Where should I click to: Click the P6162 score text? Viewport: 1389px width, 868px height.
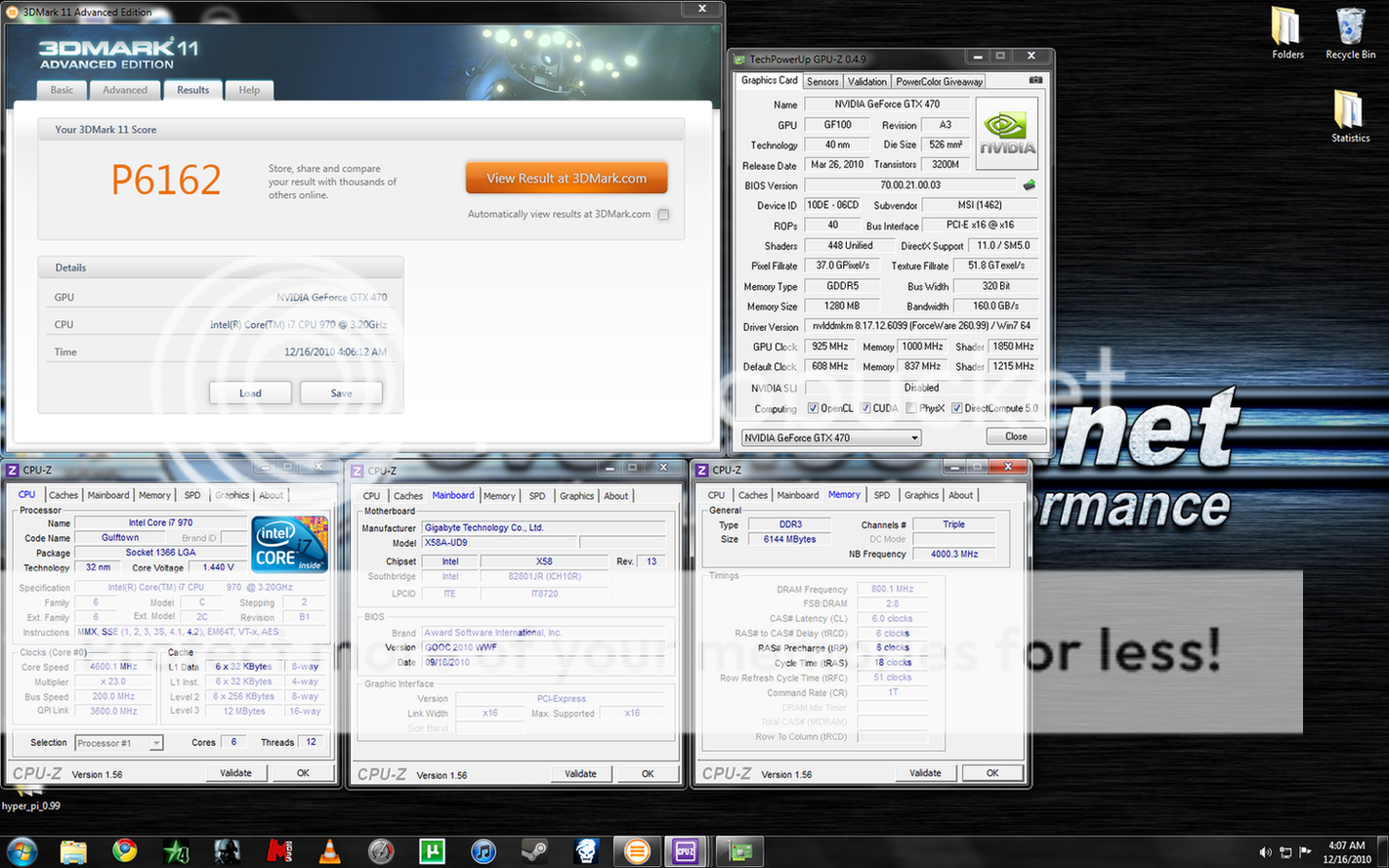pyautogui.click(x=166, y=180)
